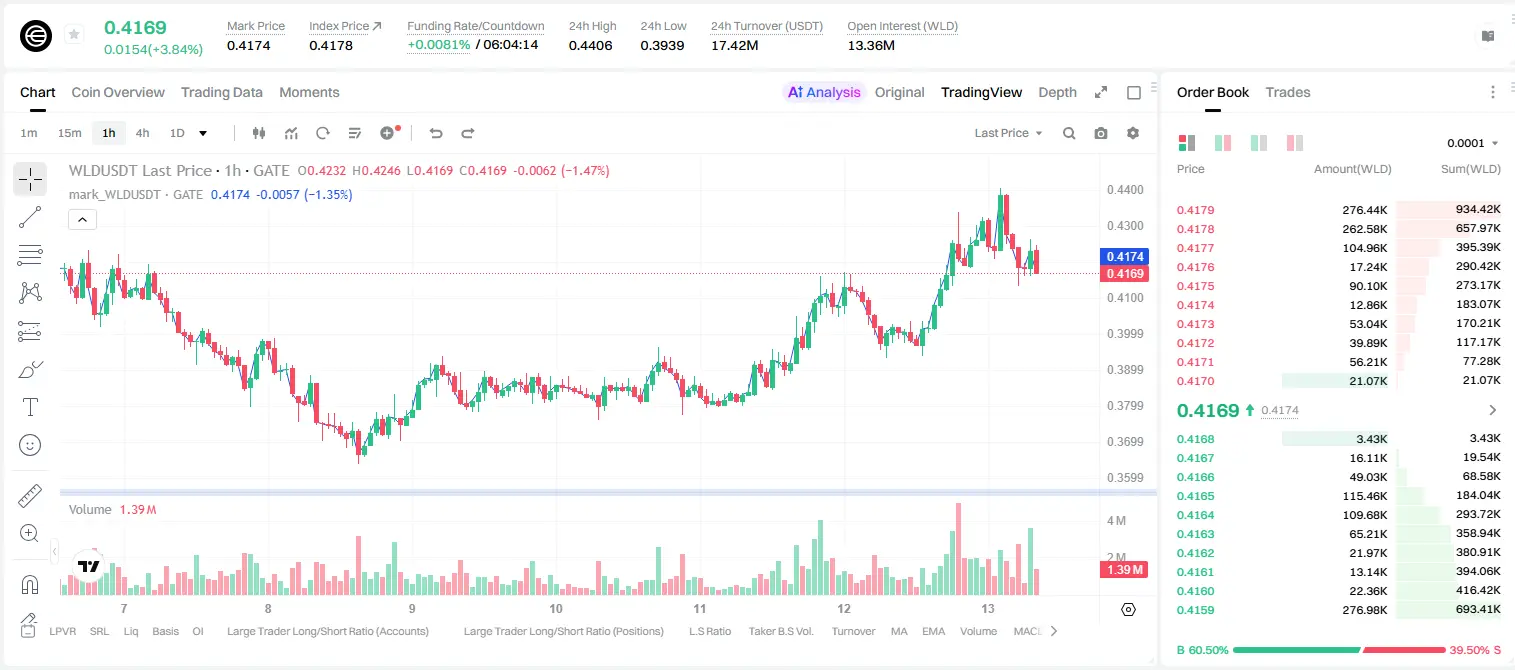Screen dimensions: 1515x670
Task: Select the trend line drawing tool
Action: [x=30, y=217]
